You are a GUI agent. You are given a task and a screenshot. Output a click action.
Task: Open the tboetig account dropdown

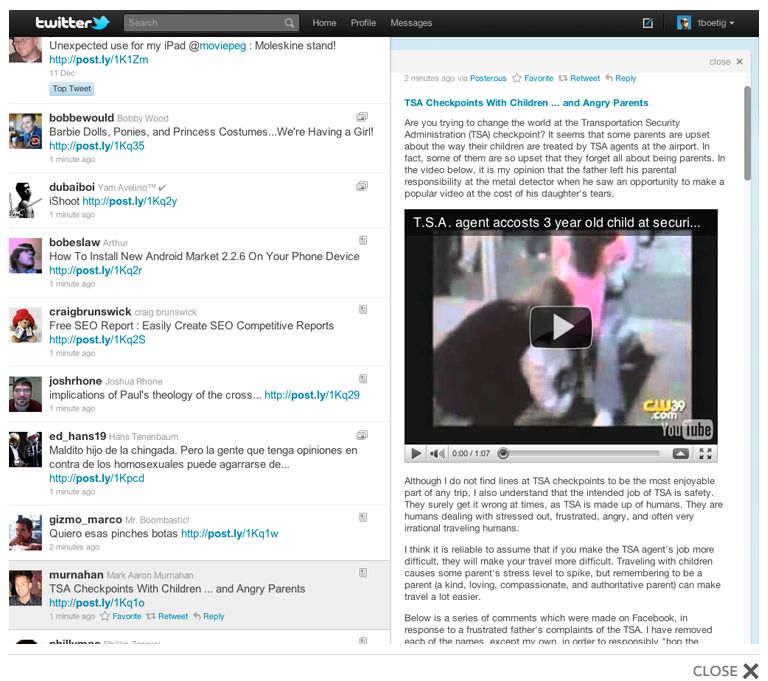point(716,23)
